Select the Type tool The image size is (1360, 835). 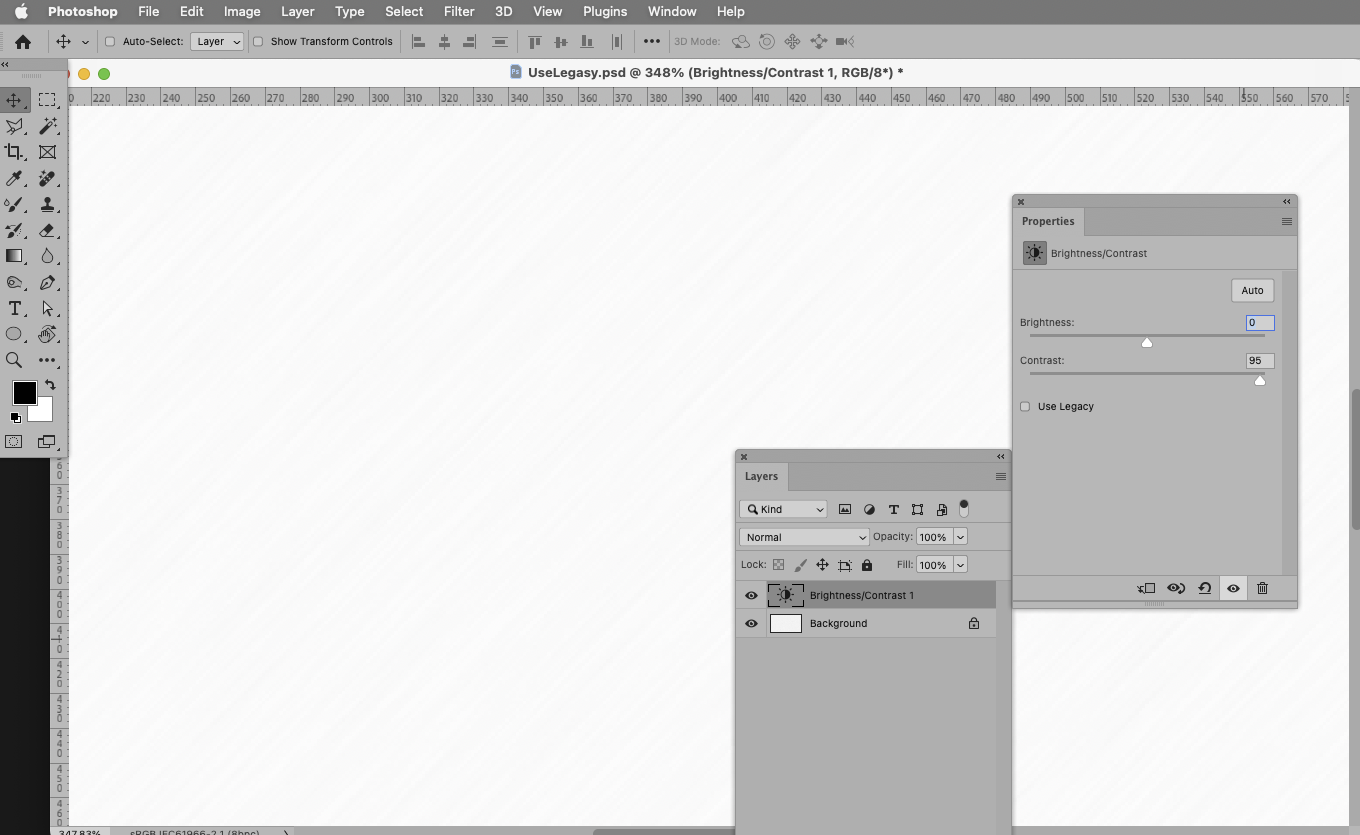(14, 308)
